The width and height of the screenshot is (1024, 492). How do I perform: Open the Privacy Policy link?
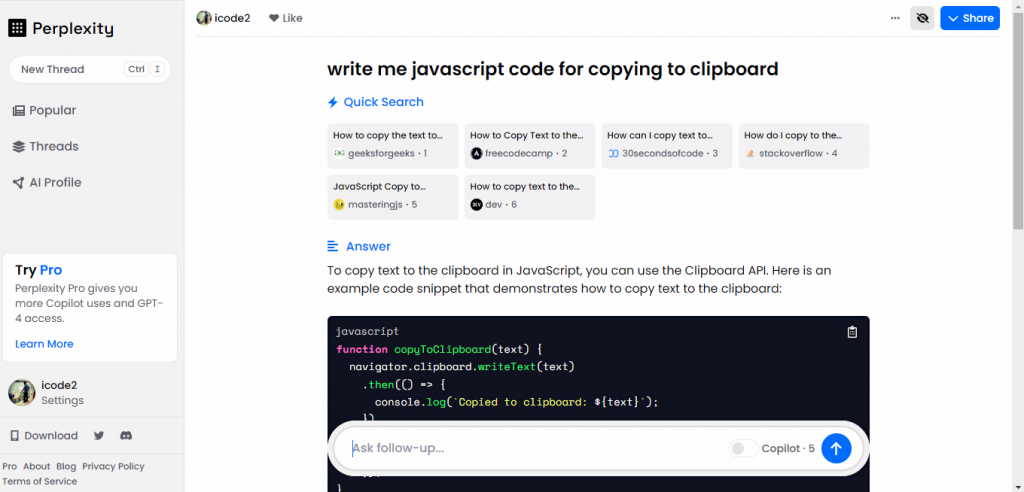tap(114, 467)
